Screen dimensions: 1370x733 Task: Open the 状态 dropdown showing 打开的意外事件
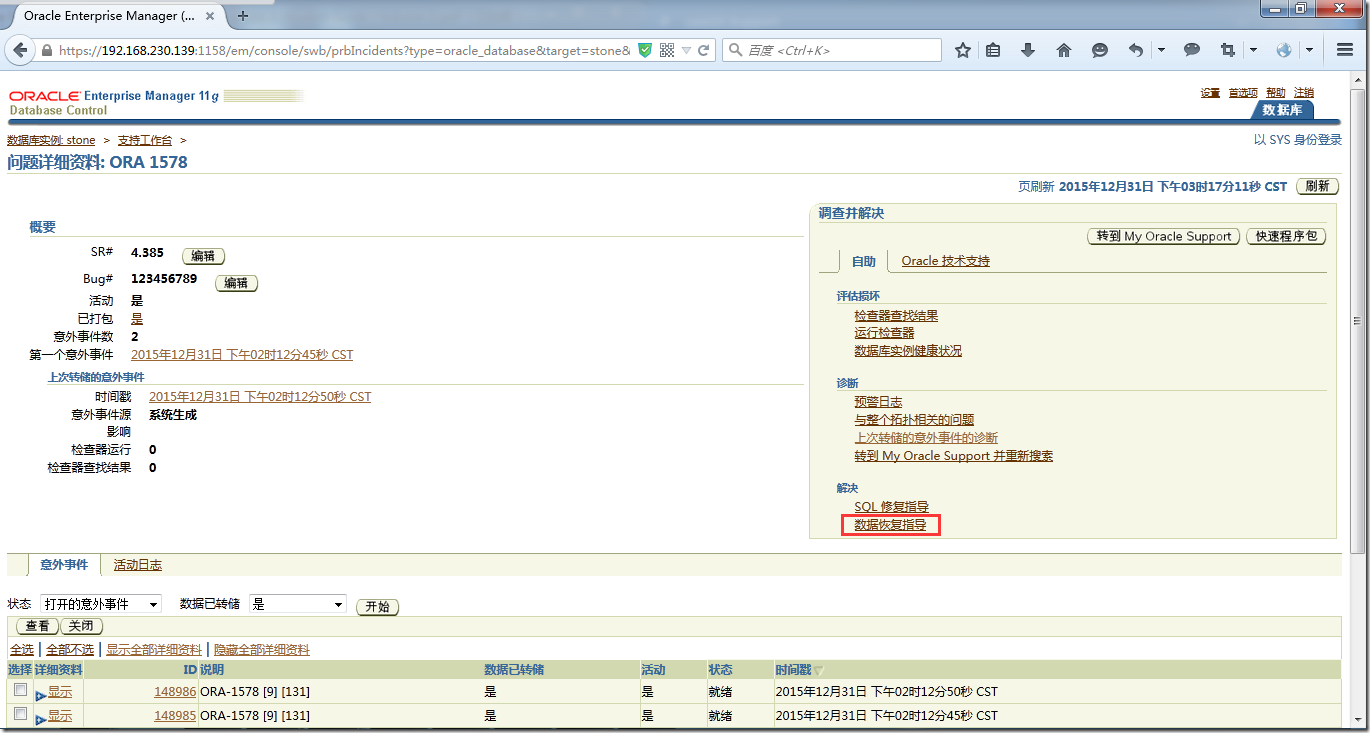pos(100,604)
